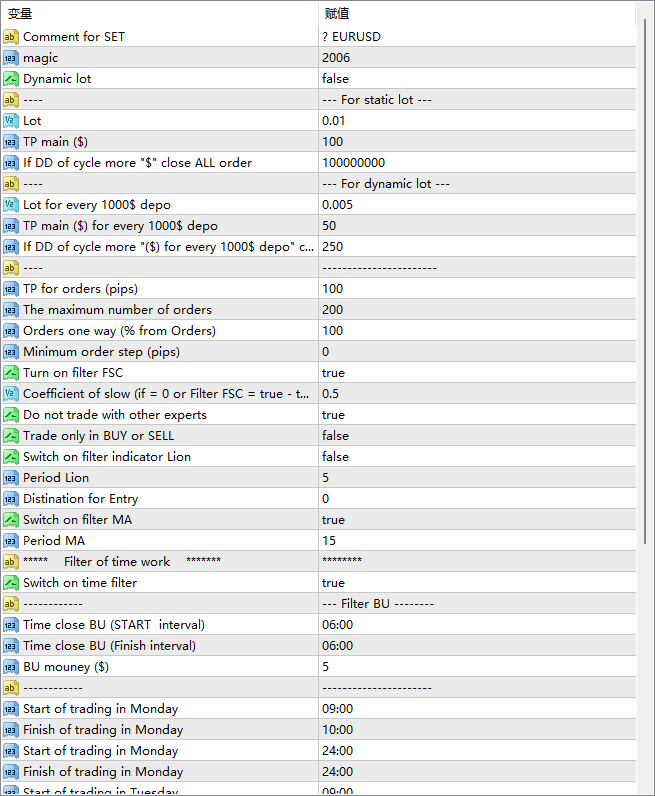655x796 pixels.
Task: Select the value 50 for TP main per 1000$ depo
Action: [477, 226]
